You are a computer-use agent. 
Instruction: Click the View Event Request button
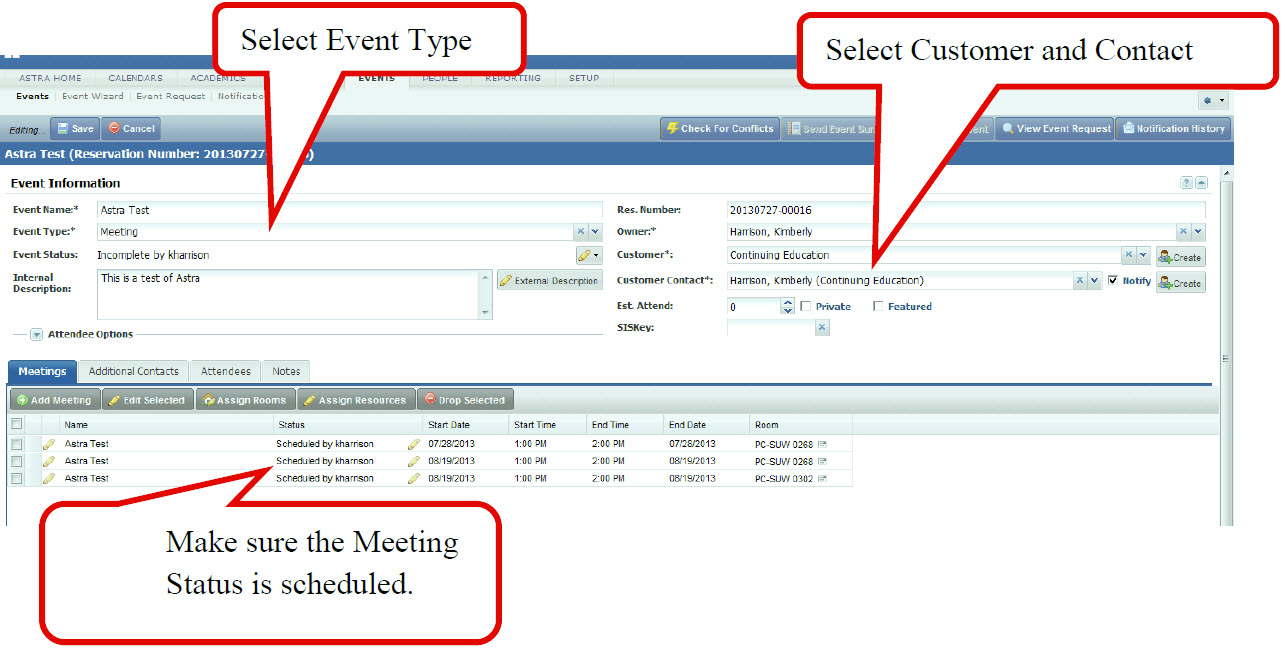(x=1054, y=128)
